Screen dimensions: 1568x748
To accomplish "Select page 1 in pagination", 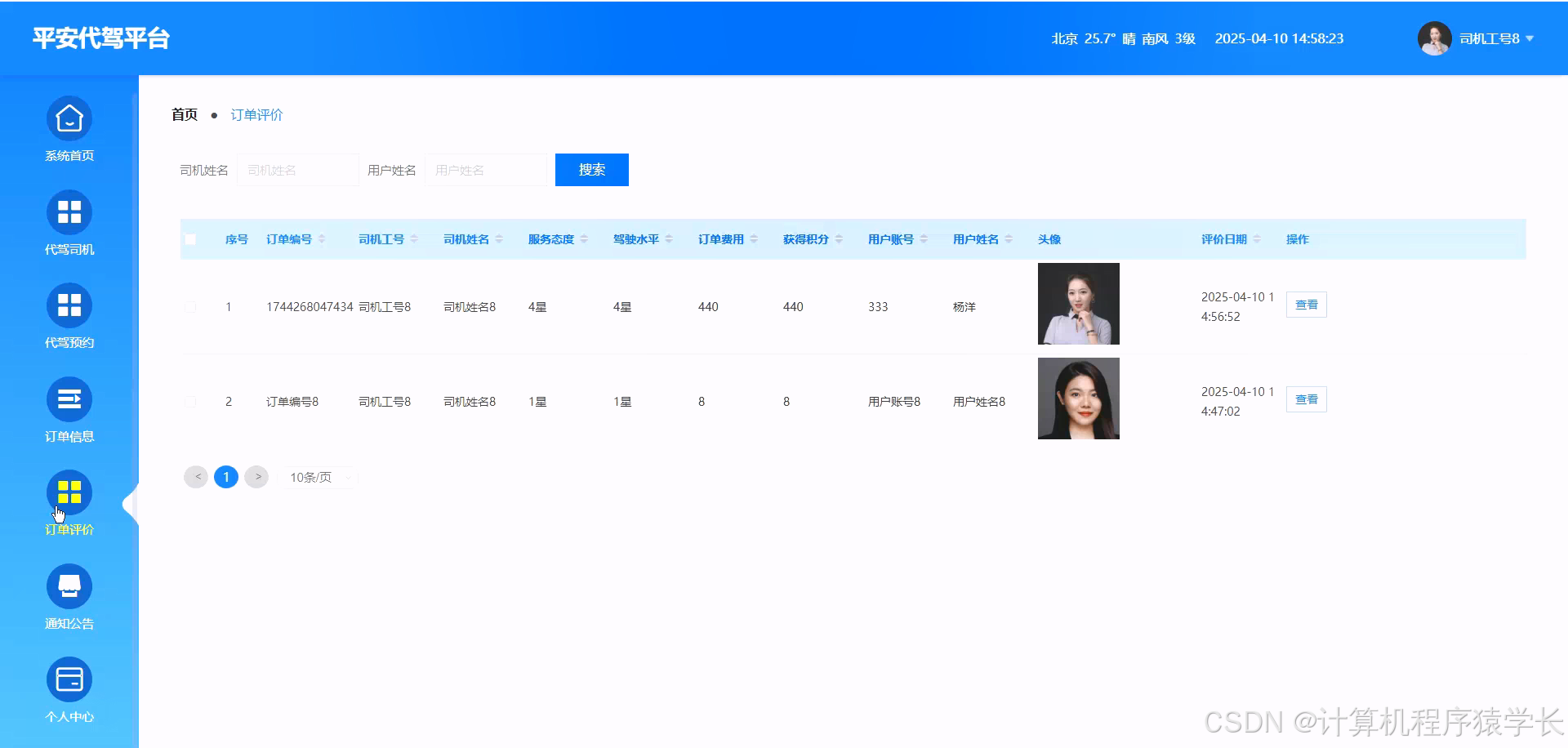I will click(x=226, y=477).
